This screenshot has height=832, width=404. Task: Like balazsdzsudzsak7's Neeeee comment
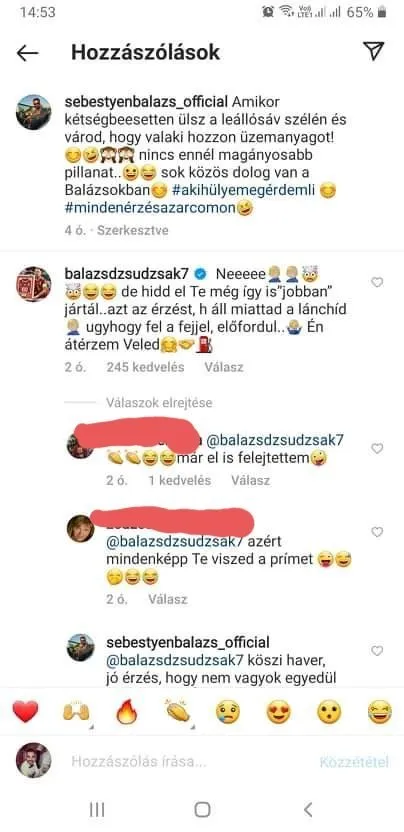(377, 282)
